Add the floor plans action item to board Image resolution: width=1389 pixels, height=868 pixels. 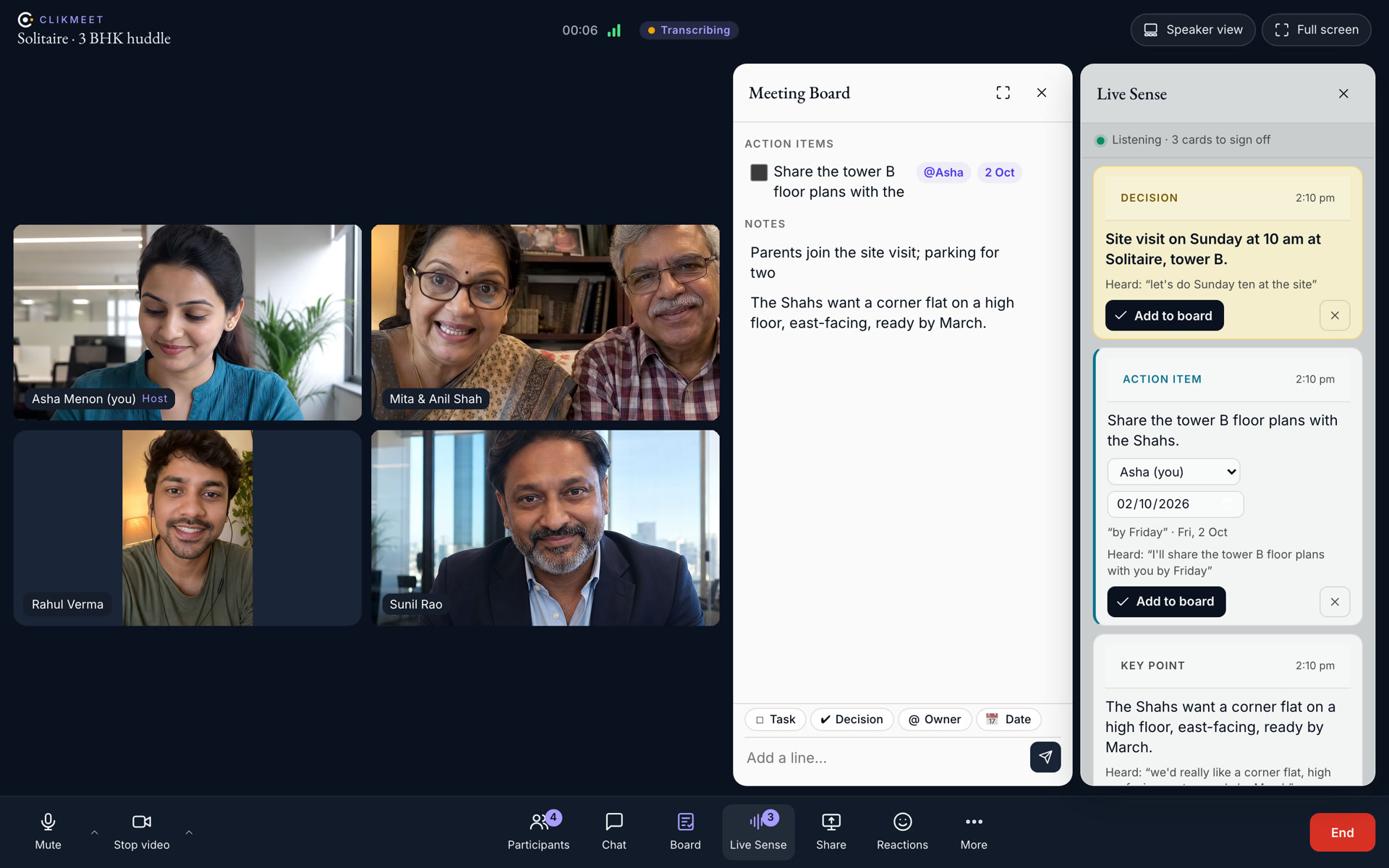click(1166, 602)
